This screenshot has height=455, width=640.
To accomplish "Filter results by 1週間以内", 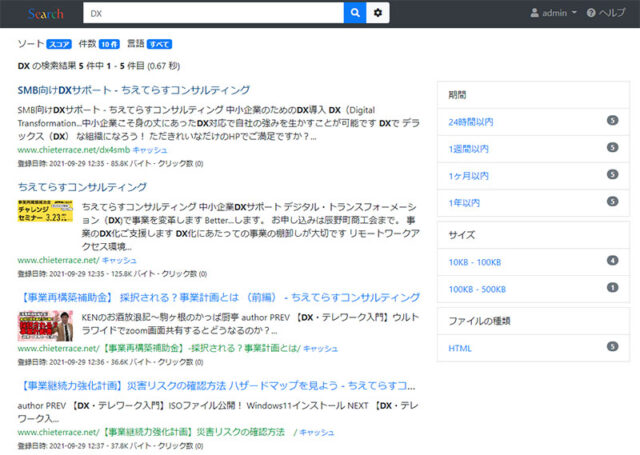I will click(x=469, y=148).
